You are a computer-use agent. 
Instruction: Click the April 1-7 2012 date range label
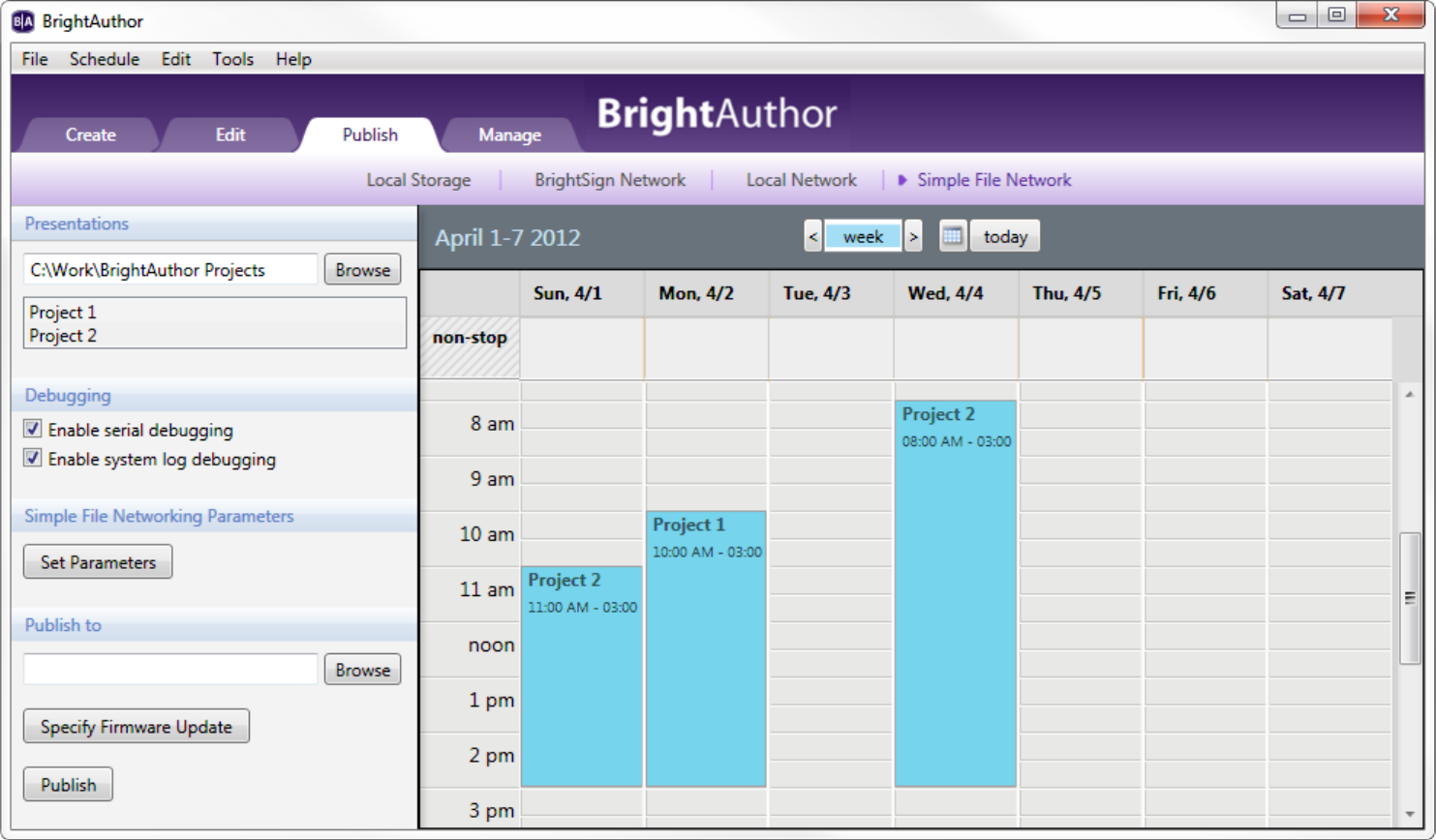click(507, 238)
